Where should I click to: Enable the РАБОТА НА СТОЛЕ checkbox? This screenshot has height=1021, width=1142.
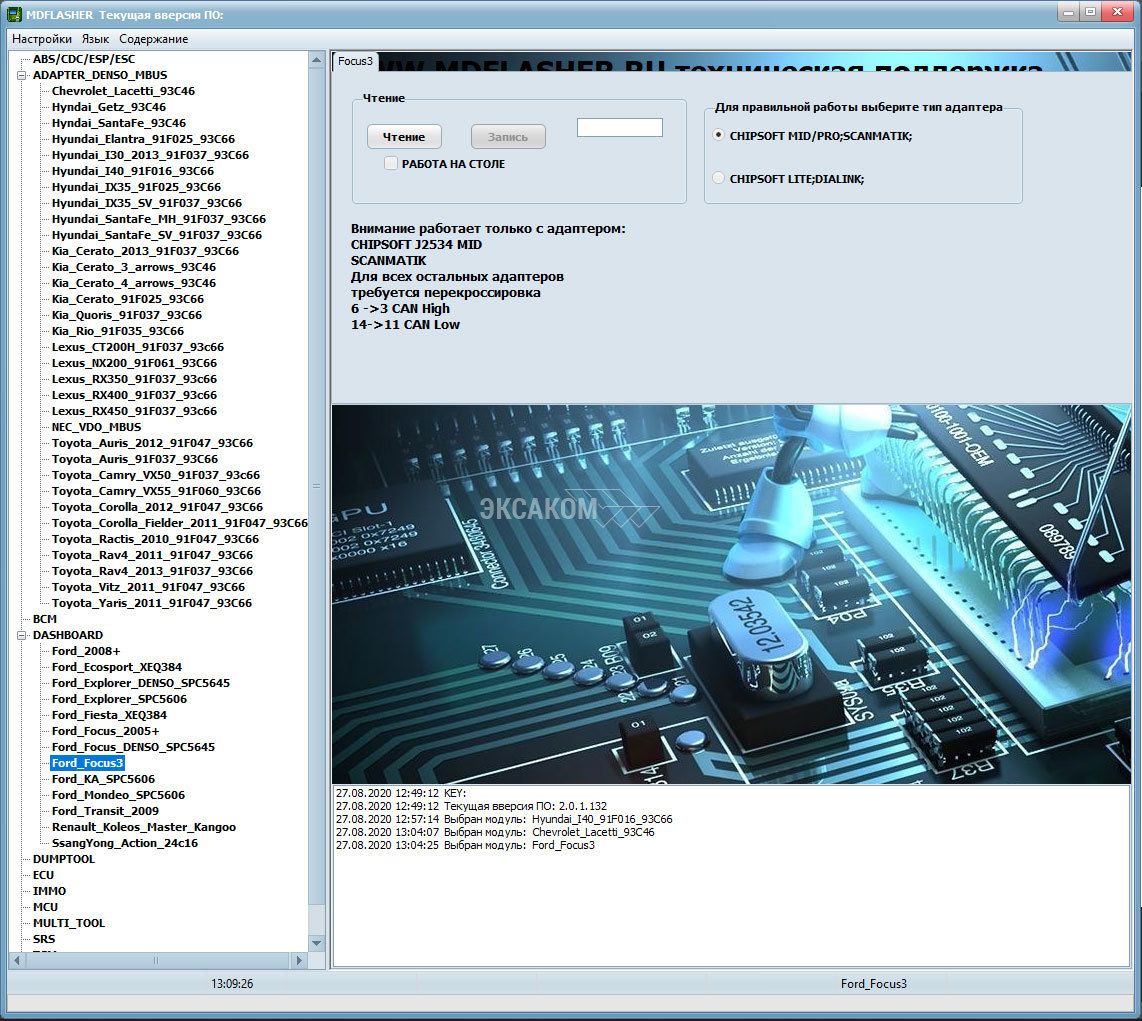click(392, 164)
